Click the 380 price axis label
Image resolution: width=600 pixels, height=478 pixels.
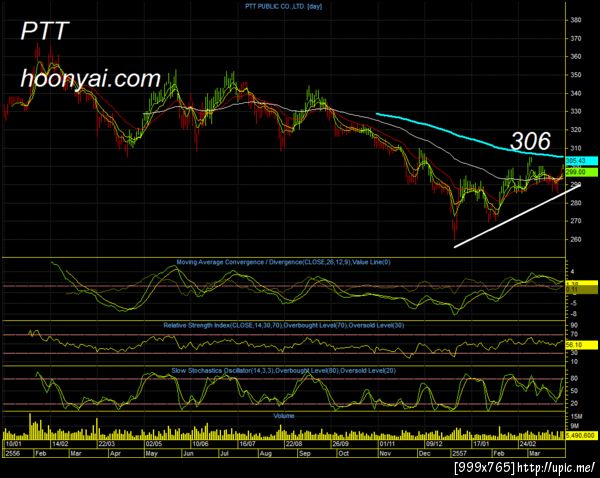(576, 20)
